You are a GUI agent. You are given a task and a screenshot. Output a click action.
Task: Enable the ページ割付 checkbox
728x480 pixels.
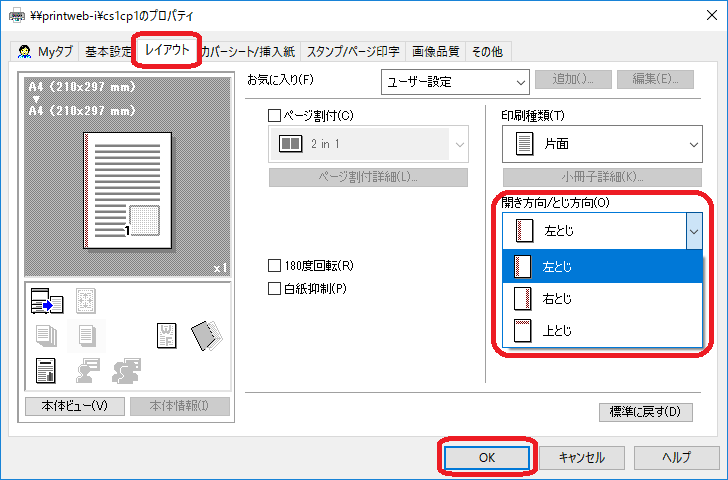pos(274,115)
